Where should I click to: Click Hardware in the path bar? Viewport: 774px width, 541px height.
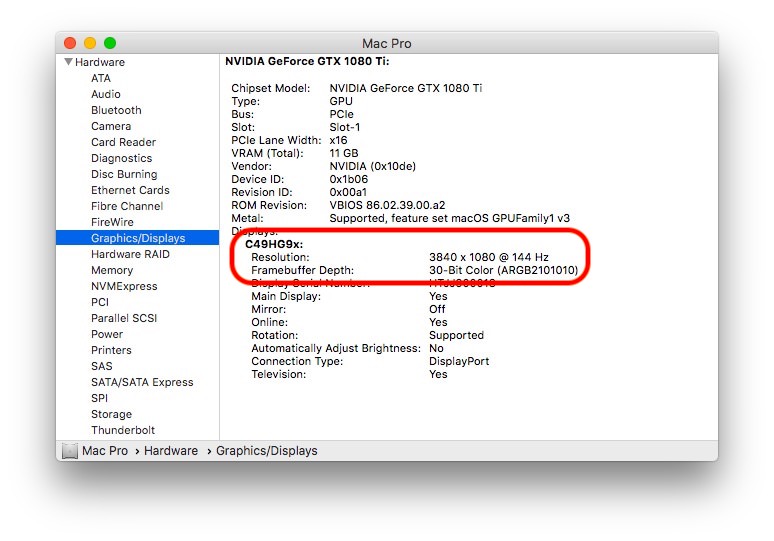coord(171,451)
